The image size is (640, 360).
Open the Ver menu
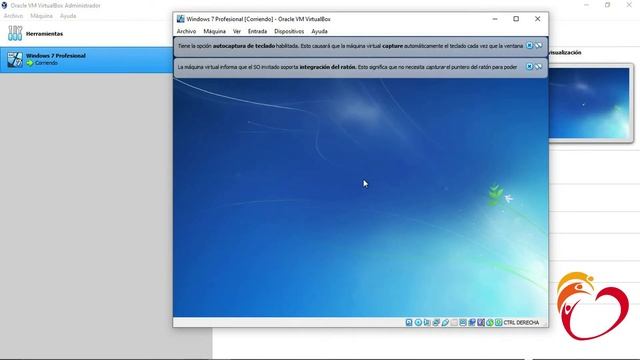237,31
